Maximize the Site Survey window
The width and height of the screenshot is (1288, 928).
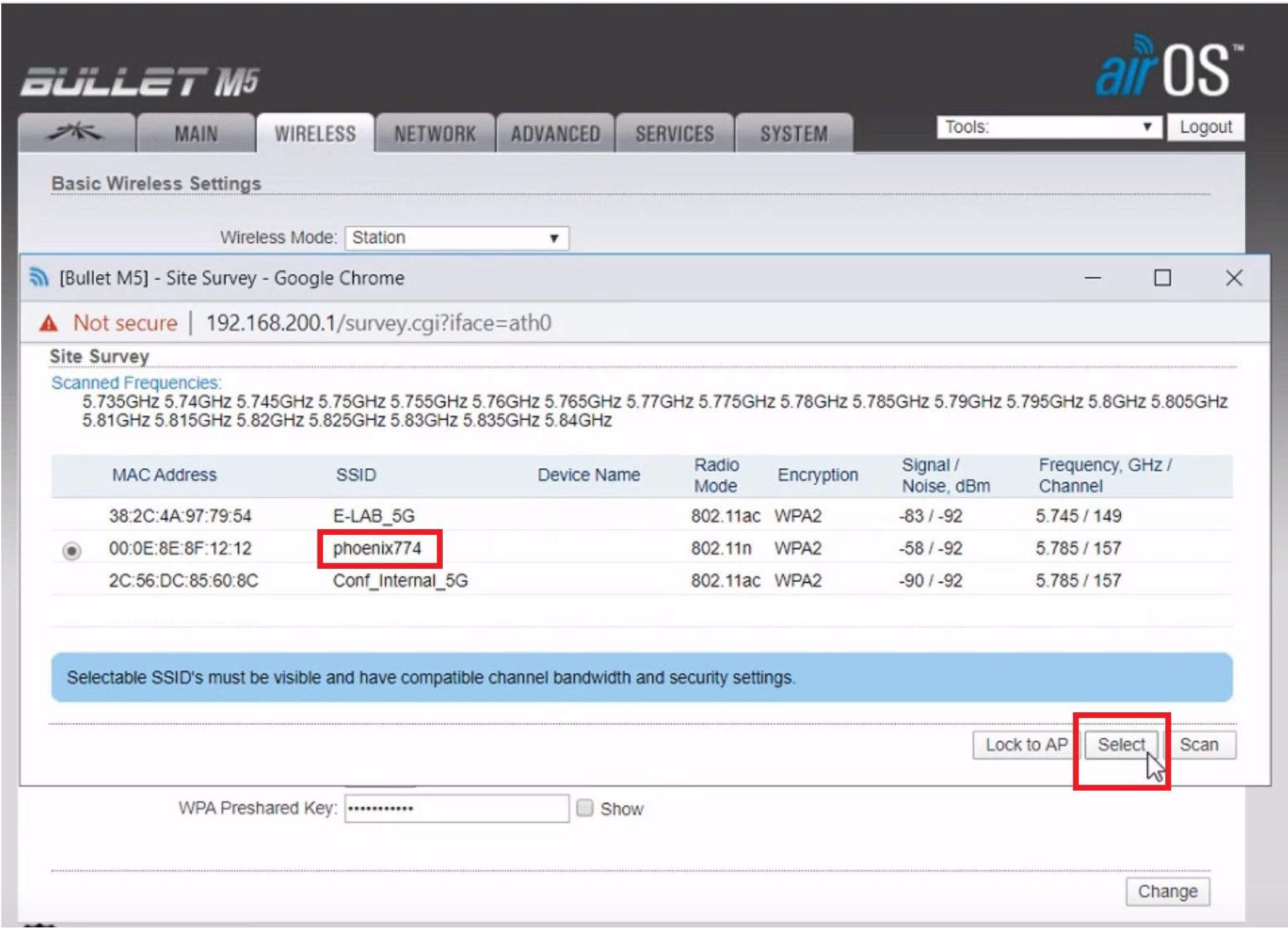click(1162, 277)
